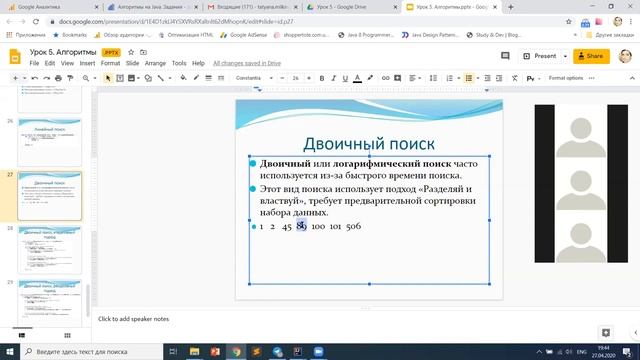Viewport: 640px width, 360px height.
Task: Open bulleted list style dropdown arrow
Action: (x=478, y=78)
